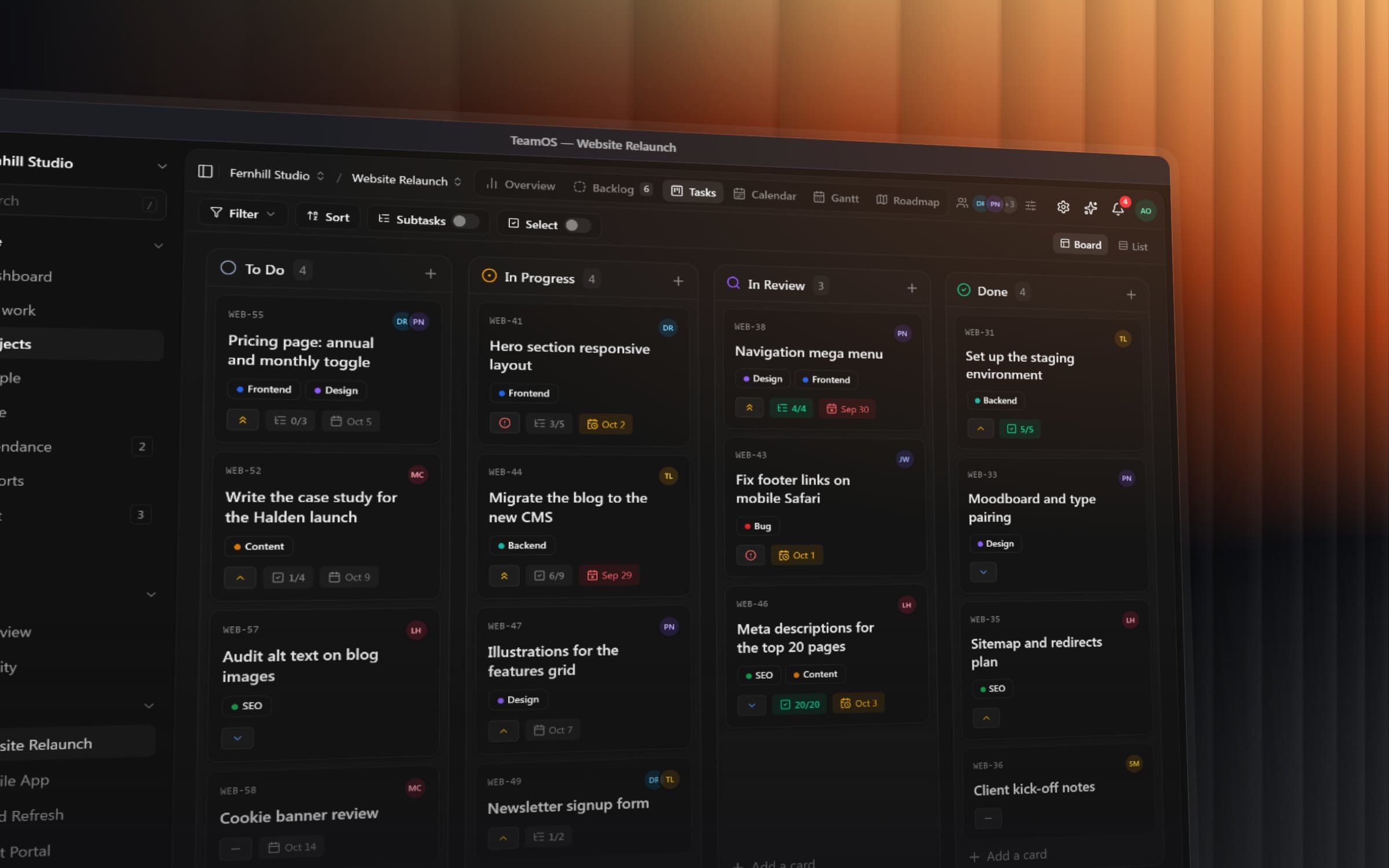This screenshot has width=1389, height=868.
Task: Click low priority chevron on WEB-57 card
Action: (x=237, y=738)
